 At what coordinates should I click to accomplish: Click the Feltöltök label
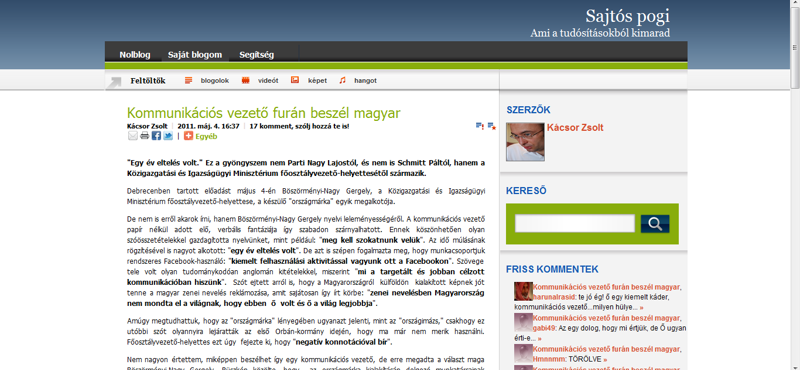(148, 81)
